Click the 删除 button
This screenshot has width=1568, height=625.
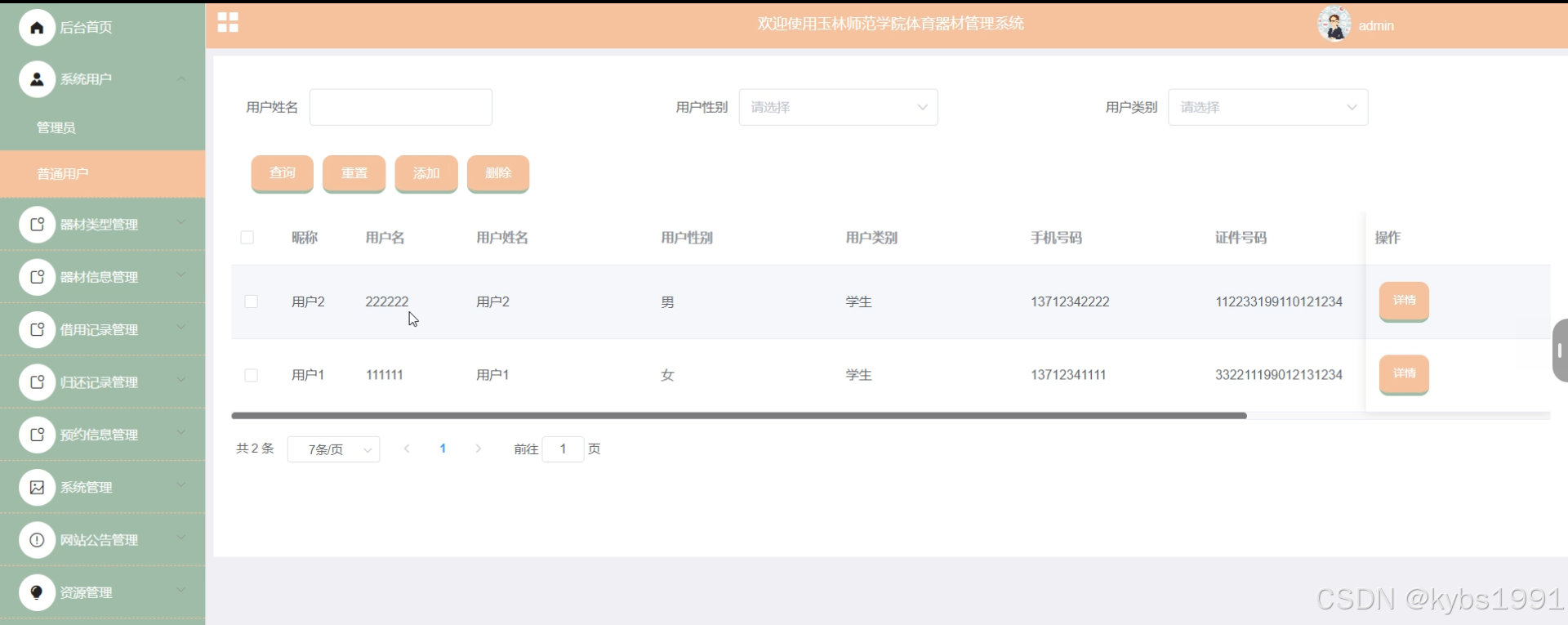coord(498,173)
